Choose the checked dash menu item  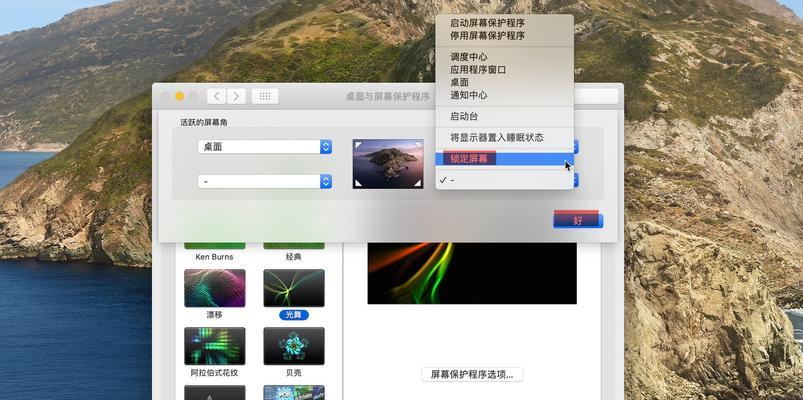tap(504, 180)
